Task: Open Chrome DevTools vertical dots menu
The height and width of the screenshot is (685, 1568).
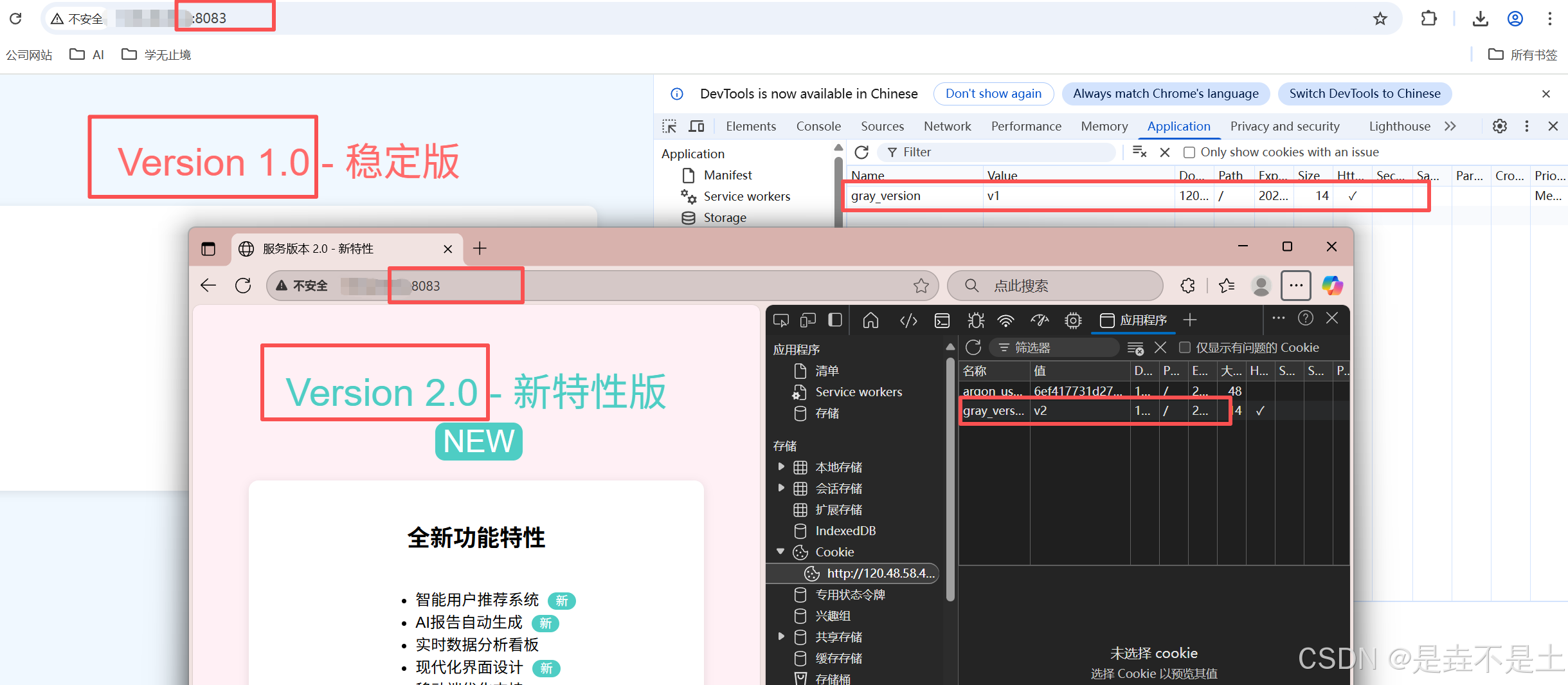Action: coord(1527,126)
